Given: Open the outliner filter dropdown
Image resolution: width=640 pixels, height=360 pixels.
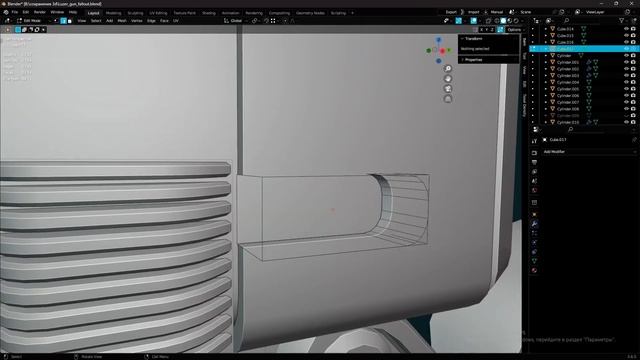Looking at the screenshot, I should 623,21.
